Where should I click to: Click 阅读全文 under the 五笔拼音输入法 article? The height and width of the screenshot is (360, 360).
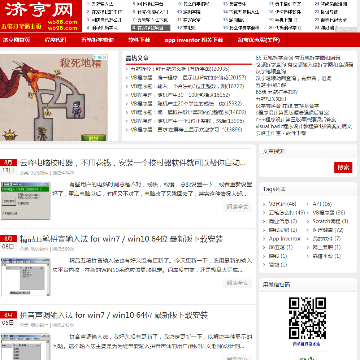[237, 283]
